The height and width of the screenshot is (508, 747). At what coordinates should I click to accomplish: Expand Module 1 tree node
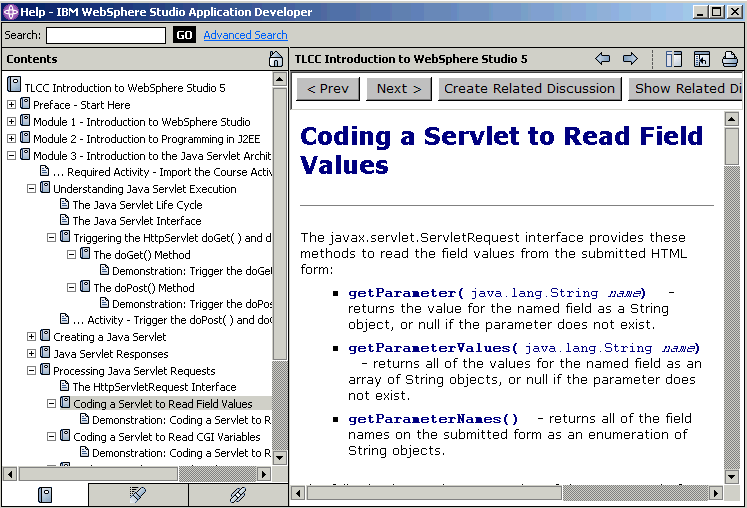coord(11,122)
